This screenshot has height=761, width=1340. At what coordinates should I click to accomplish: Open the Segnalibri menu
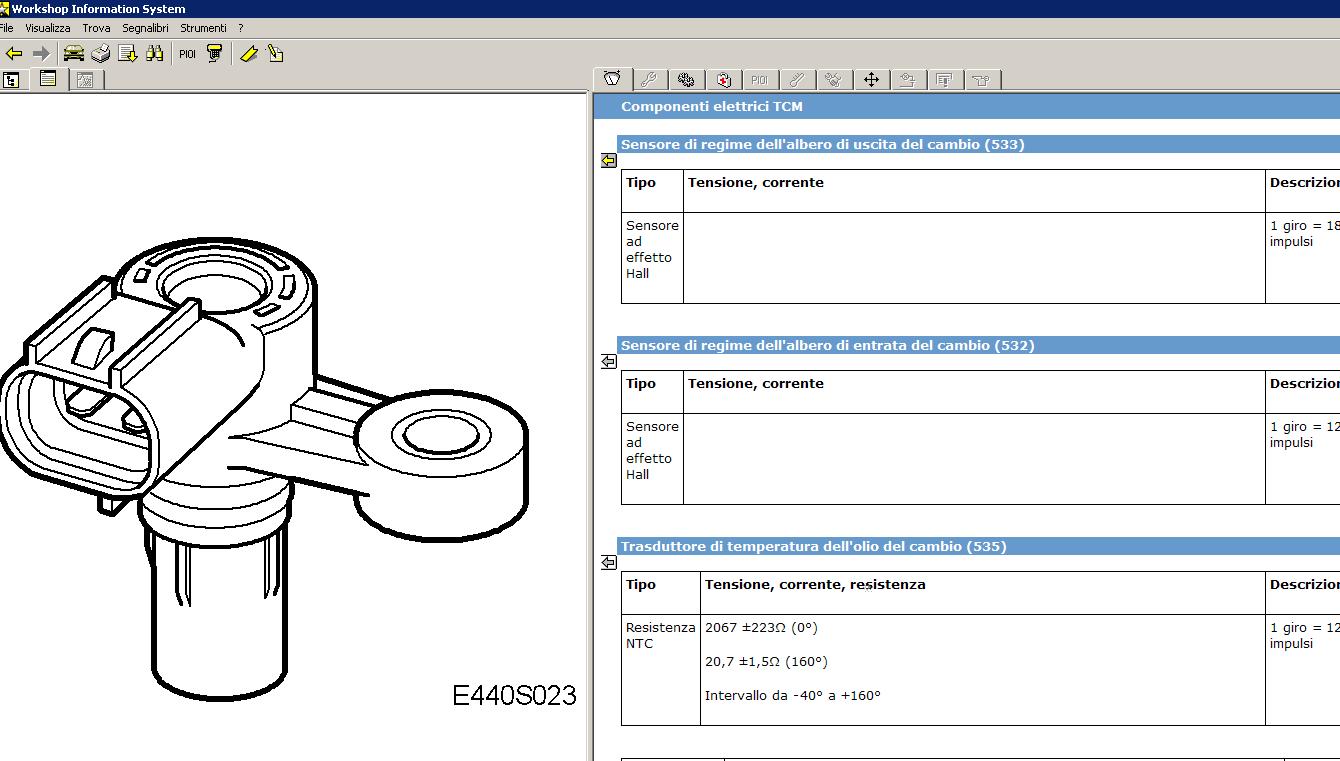[145, 28]
